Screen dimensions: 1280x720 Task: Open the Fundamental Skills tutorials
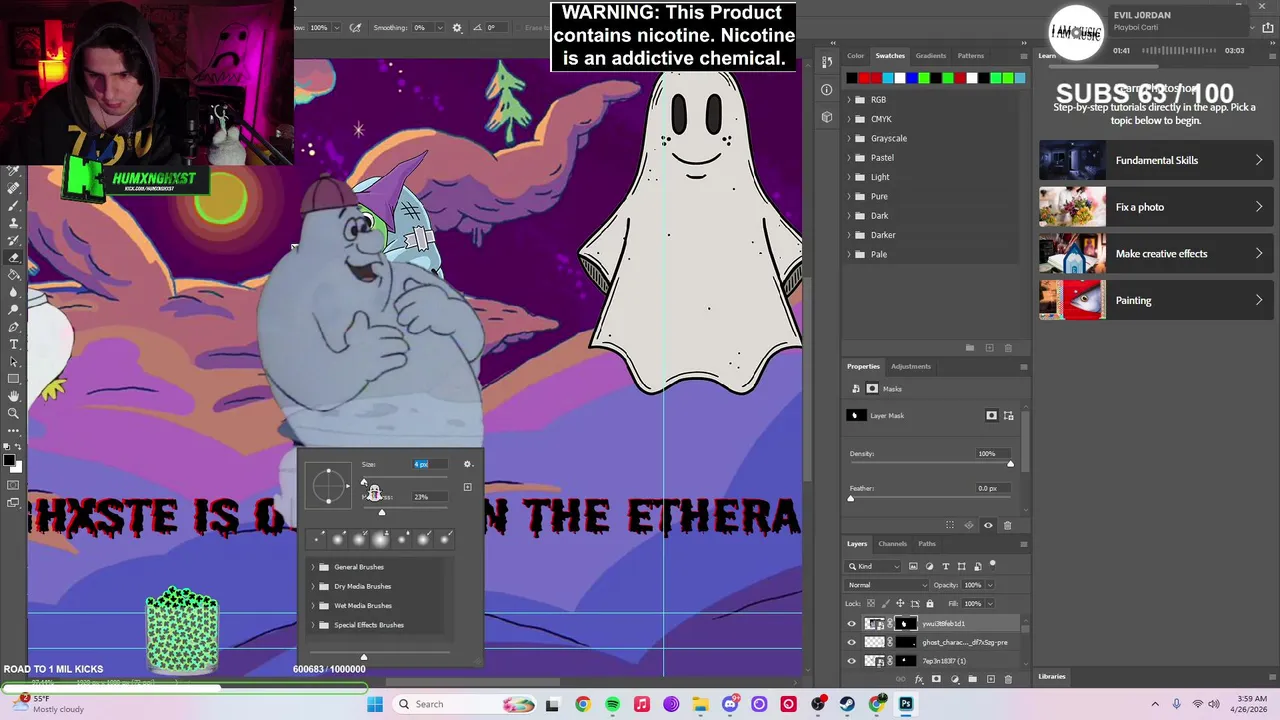[1155, 160]
